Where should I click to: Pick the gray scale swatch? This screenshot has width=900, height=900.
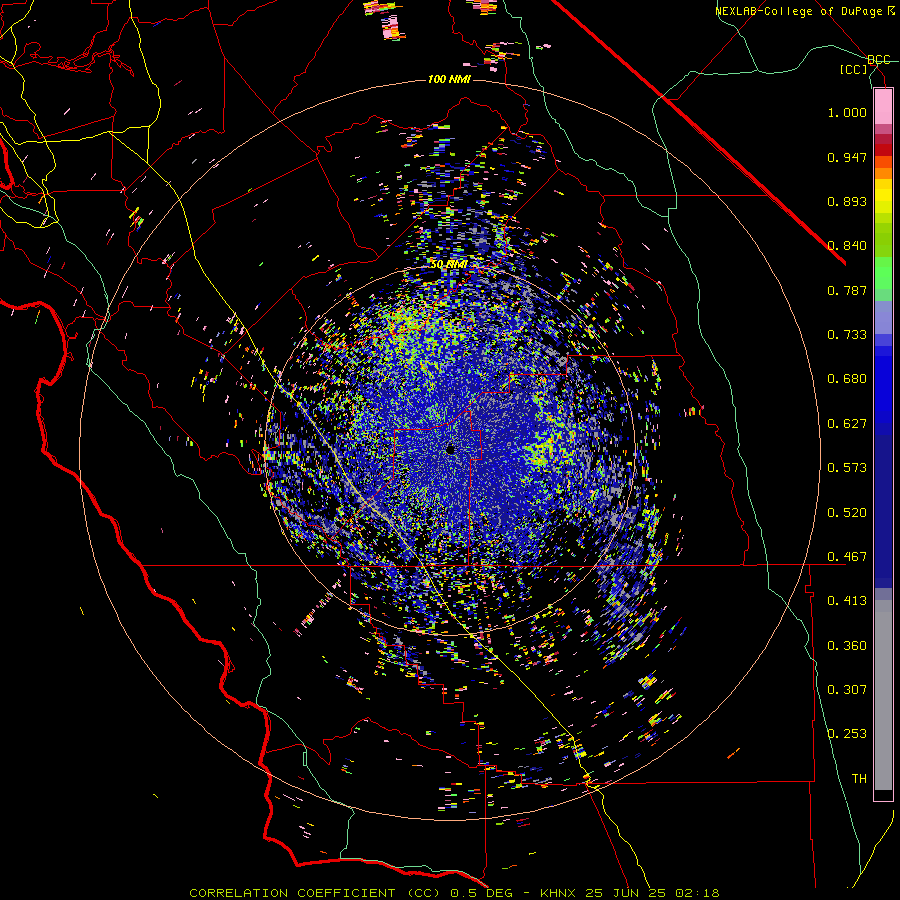(x=883, y=695)
